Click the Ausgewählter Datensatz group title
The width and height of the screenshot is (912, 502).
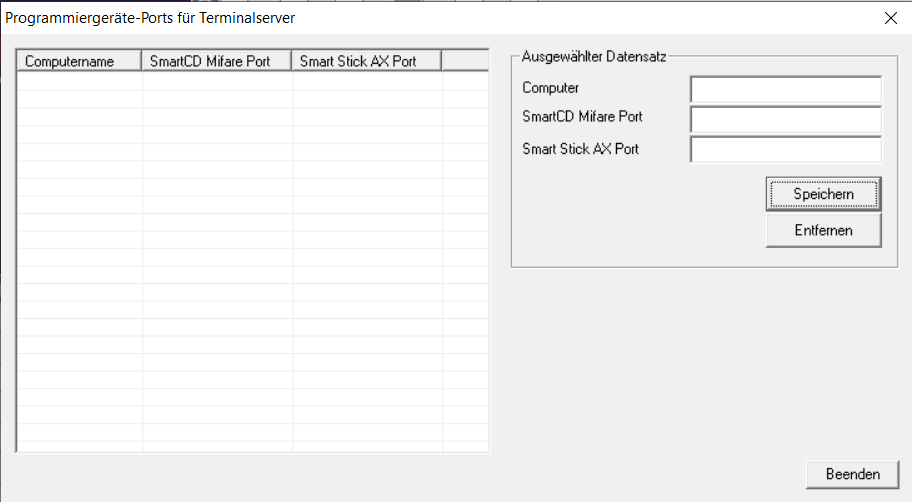point(594,57)
